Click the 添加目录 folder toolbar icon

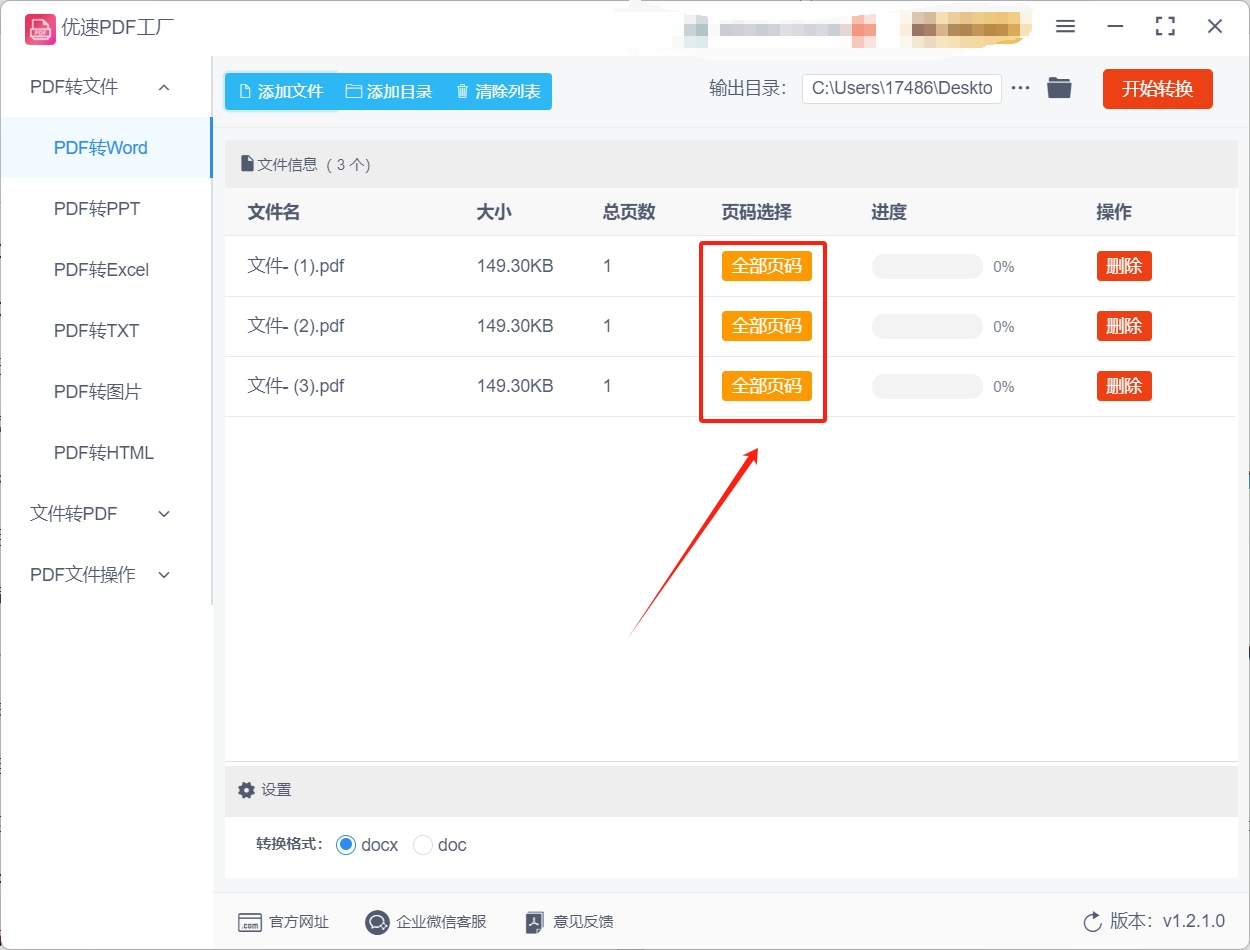352,90
